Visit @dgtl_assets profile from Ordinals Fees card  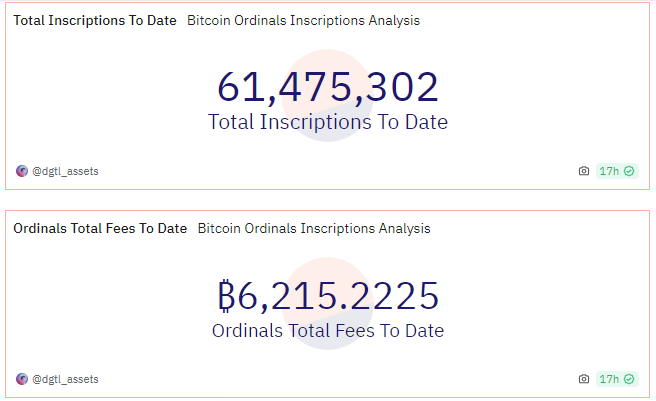pyautogui.click(x=65, y=379)
